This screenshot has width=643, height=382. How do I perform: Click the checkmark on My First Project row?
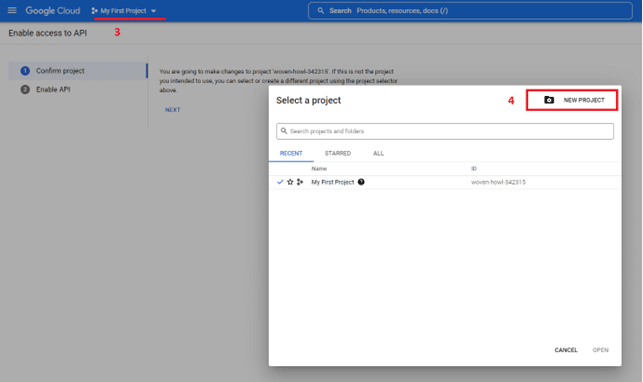coord(280,182)
